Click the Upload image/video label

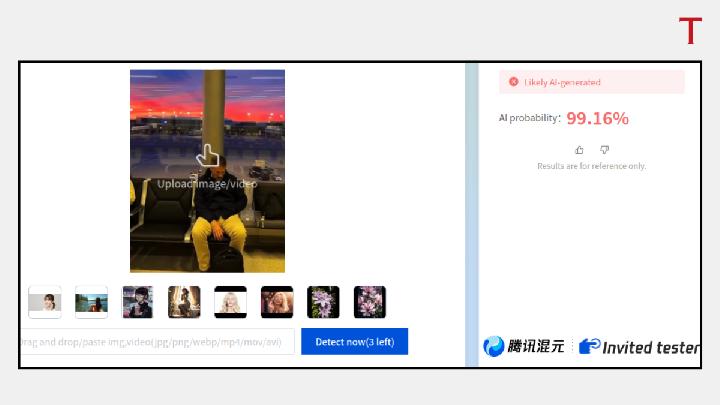(207, 183)
